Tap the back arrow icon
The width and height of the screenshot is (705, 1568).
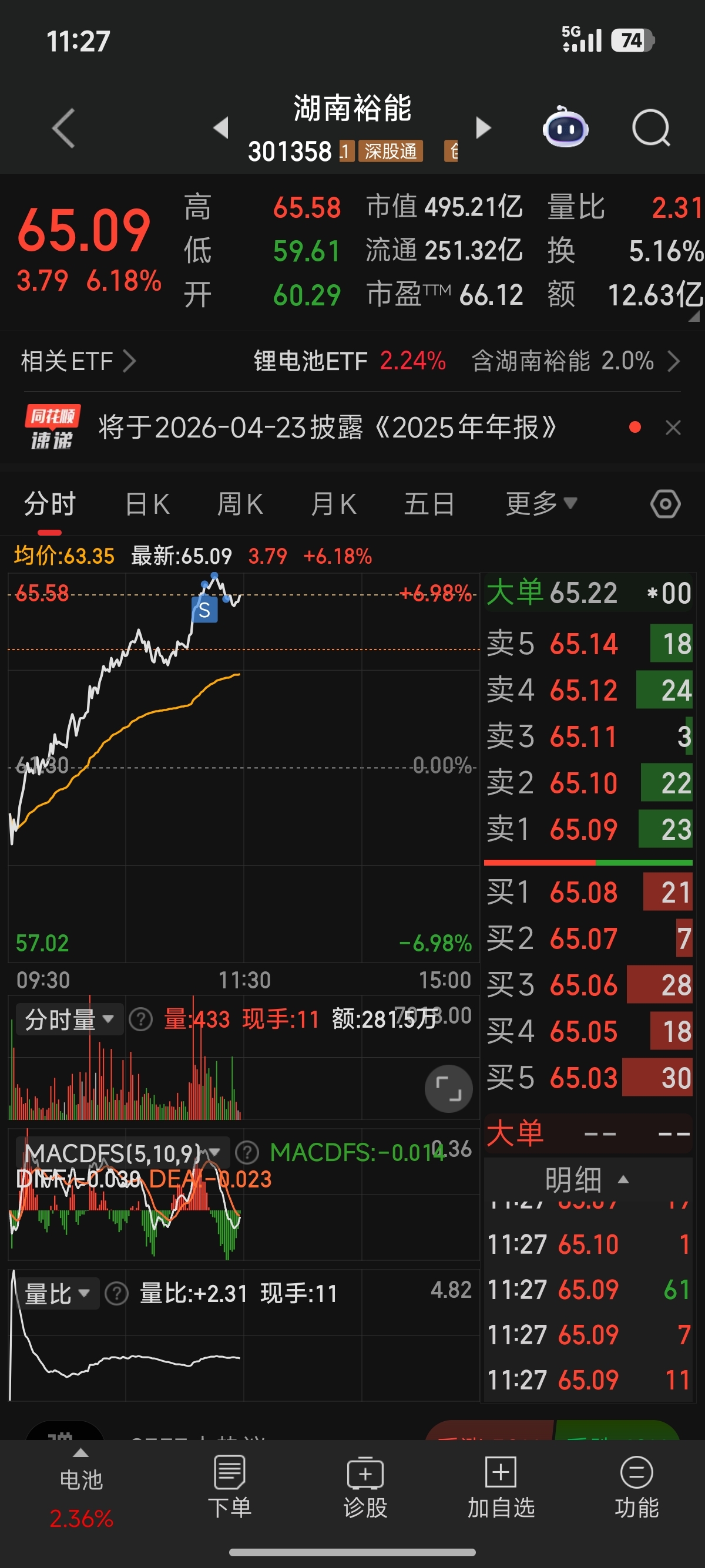click(x=63, y=129)
